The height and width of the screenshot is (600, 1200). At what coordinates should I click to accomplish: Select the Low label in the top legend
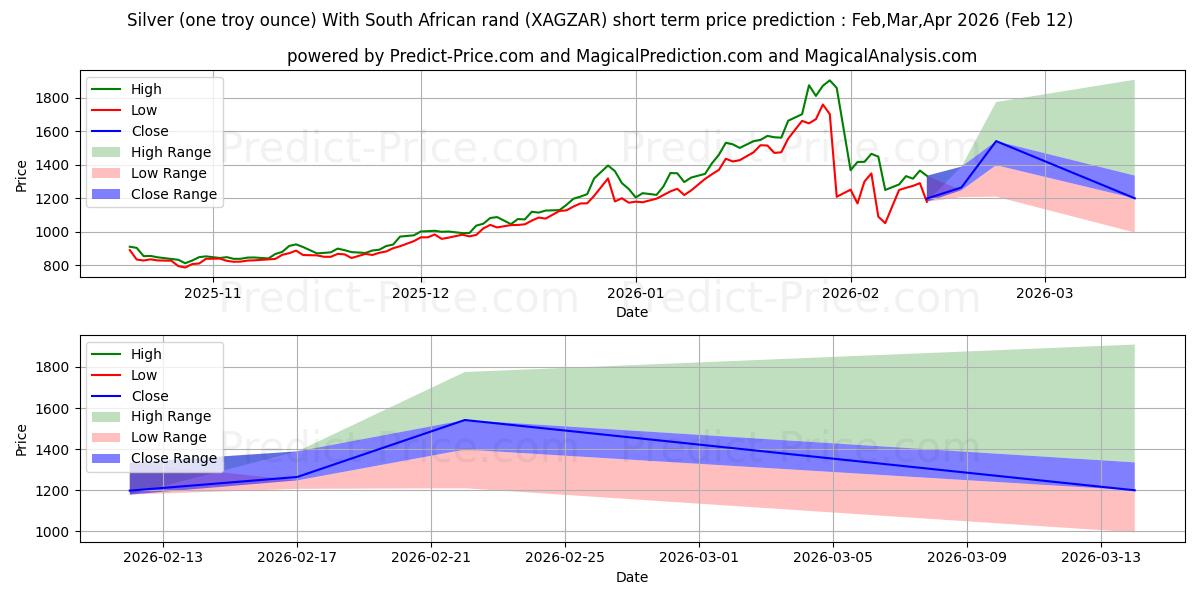point(144,110)
